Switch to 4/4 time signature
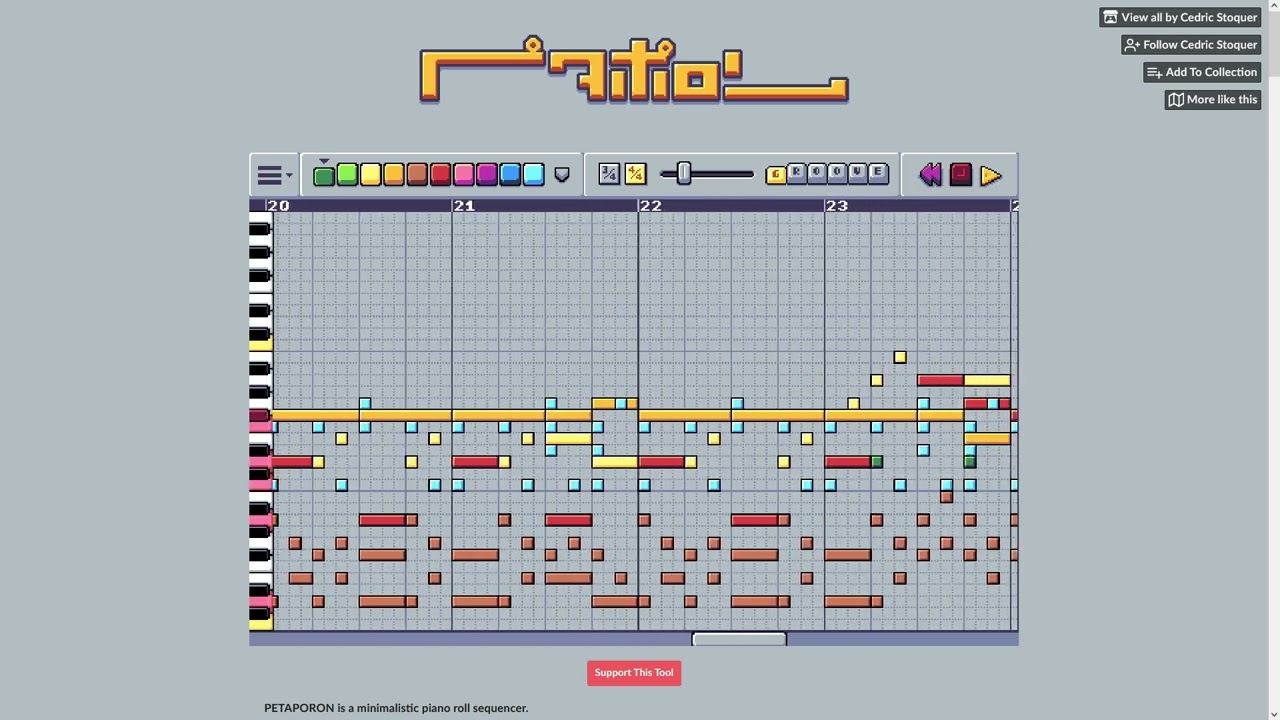 pyautogui.click(x=635, y=174)
